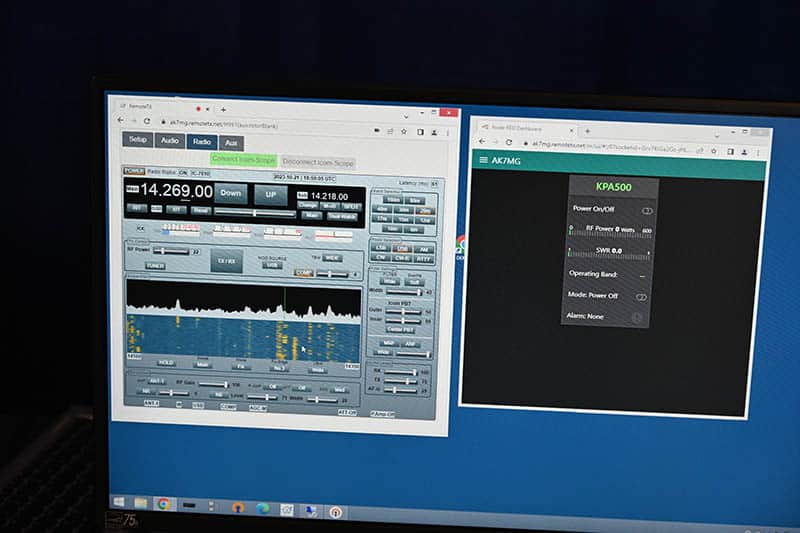Adjust the RF Power slider
The height and width of the screenshot is (533, 800).
(171, 251)
